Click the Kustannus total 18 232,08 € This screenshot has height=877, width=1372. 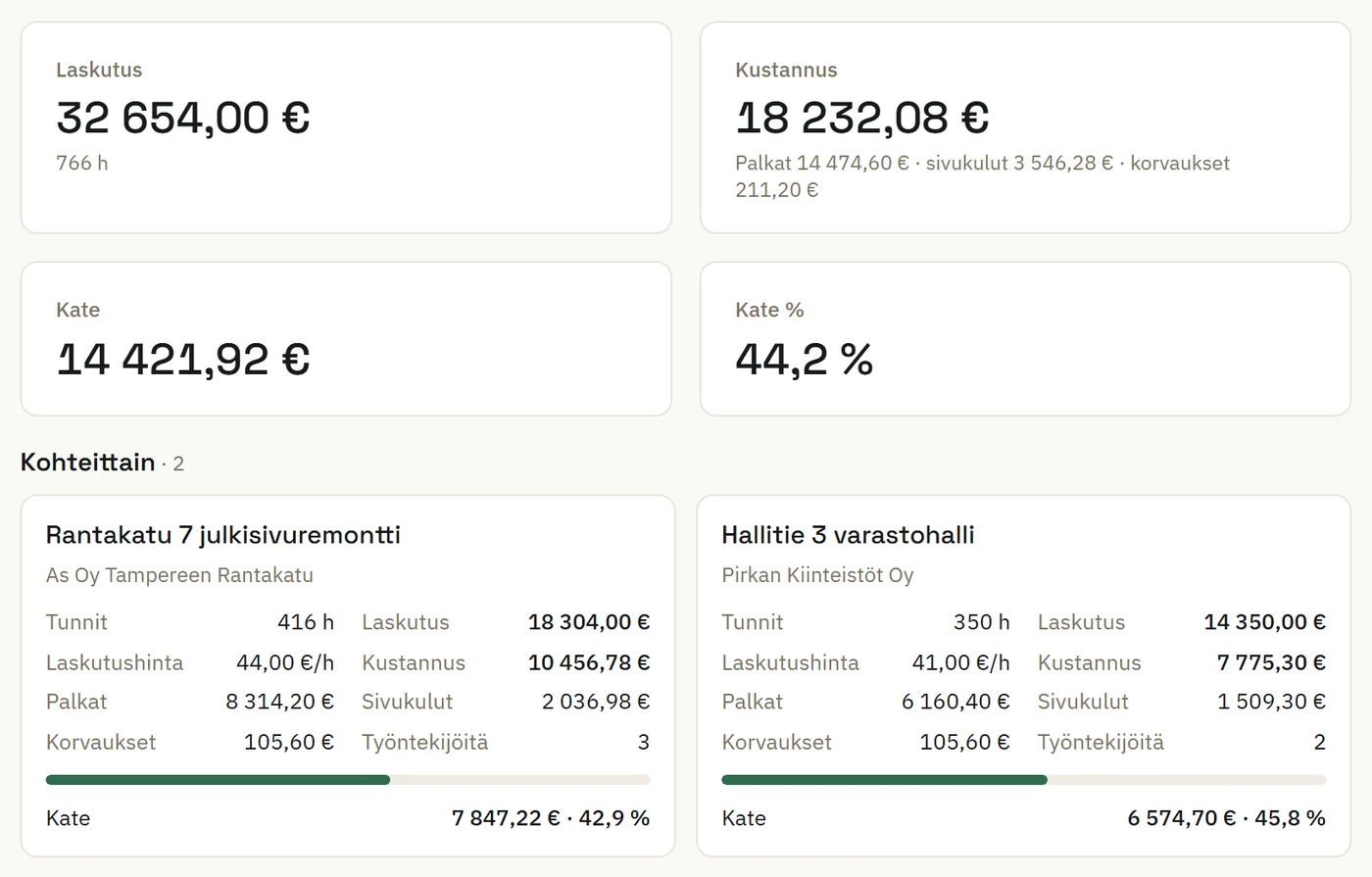pos(862,118)
